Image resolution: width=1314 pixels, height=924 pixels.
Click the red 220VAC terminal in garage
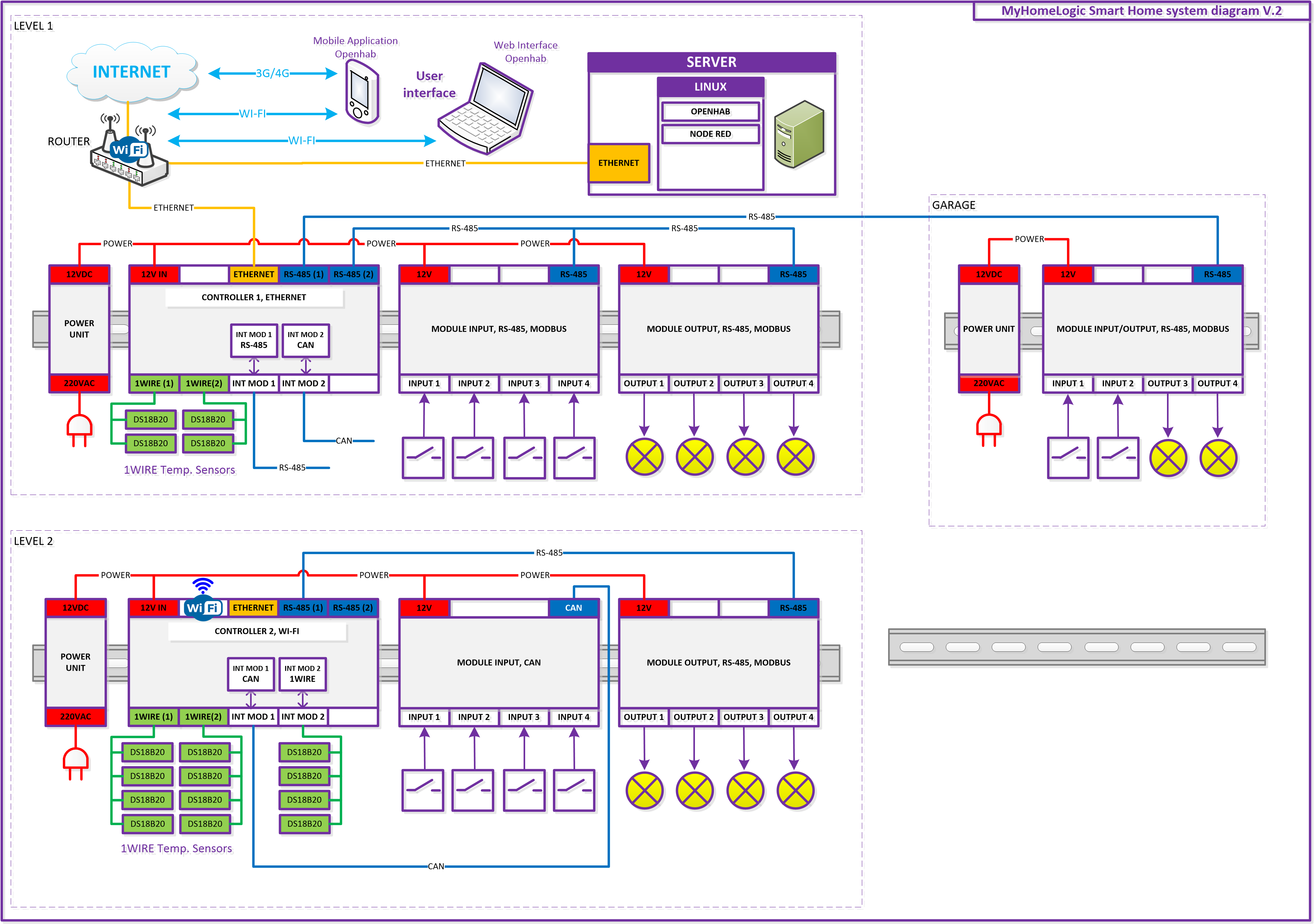tap(988, 383)
